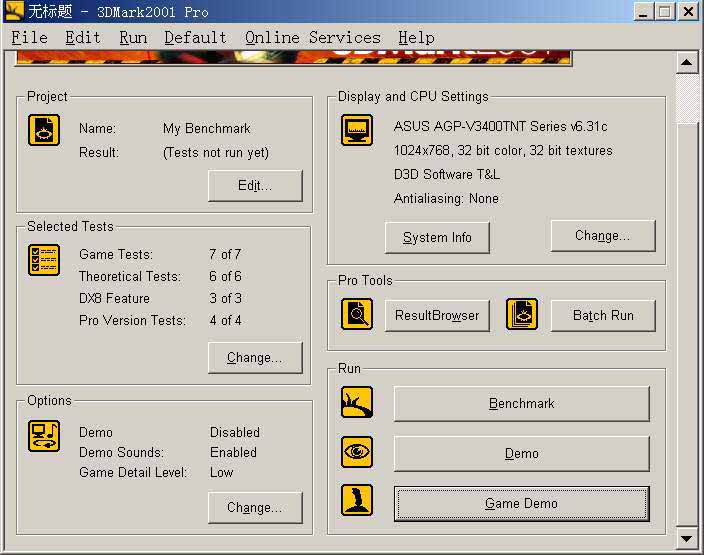Launch the Game Demo
The width and height of the screenshot is (704, 555).
point(521,504)
